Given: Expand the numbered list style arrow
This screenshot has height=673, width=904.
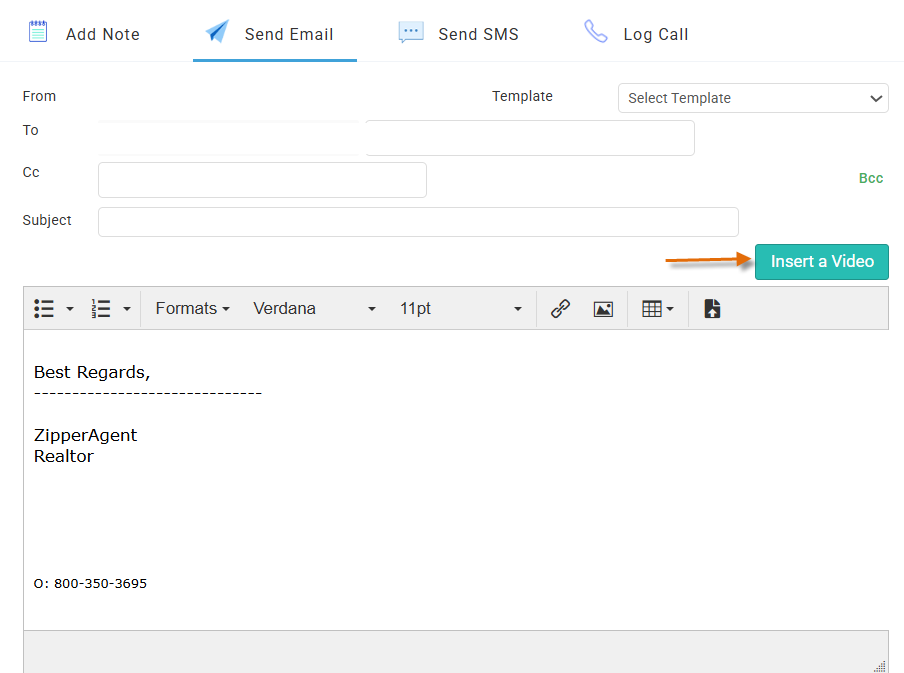Looking at the screenshot, I should (x=127, y=309).
